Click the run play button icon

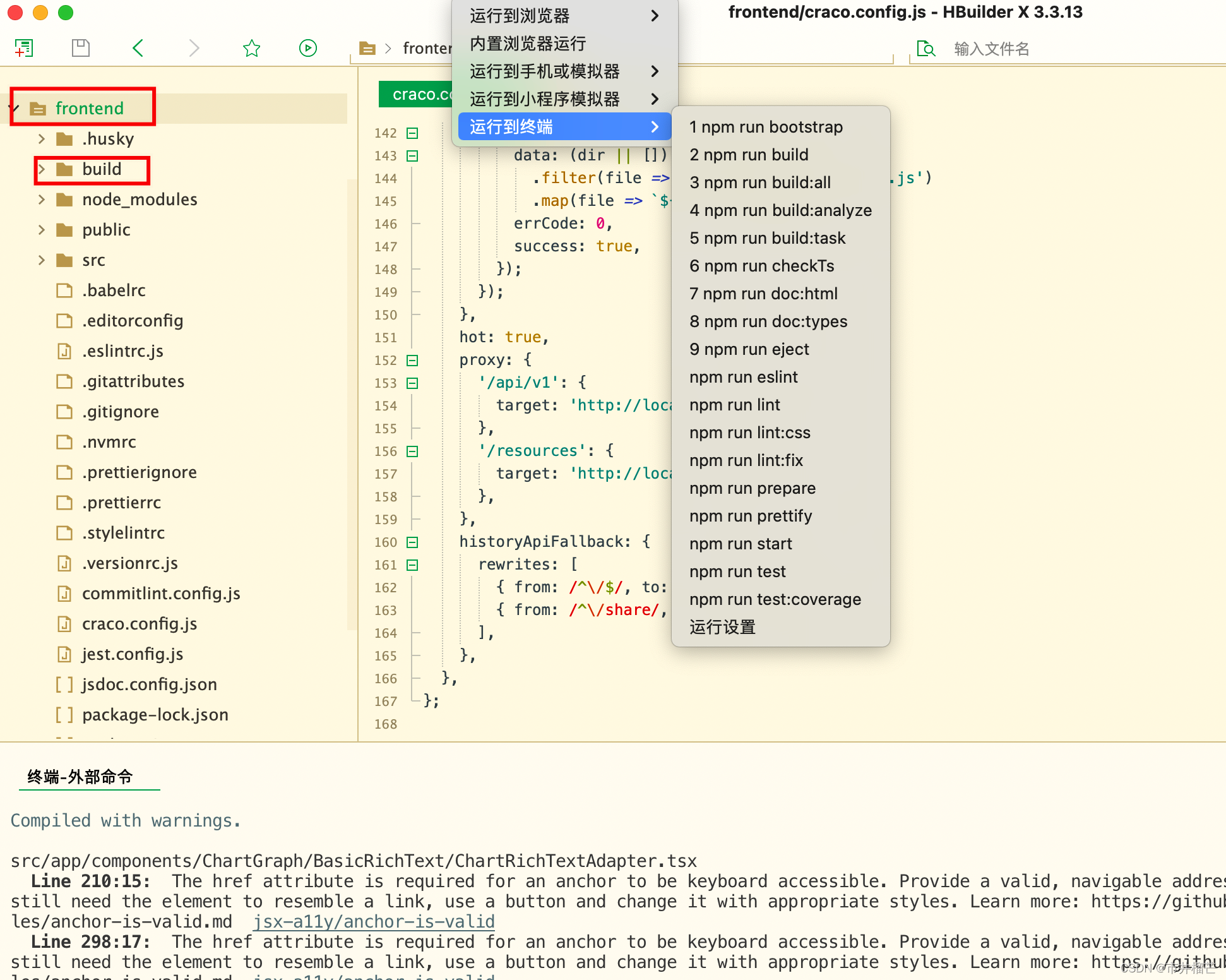308,48
